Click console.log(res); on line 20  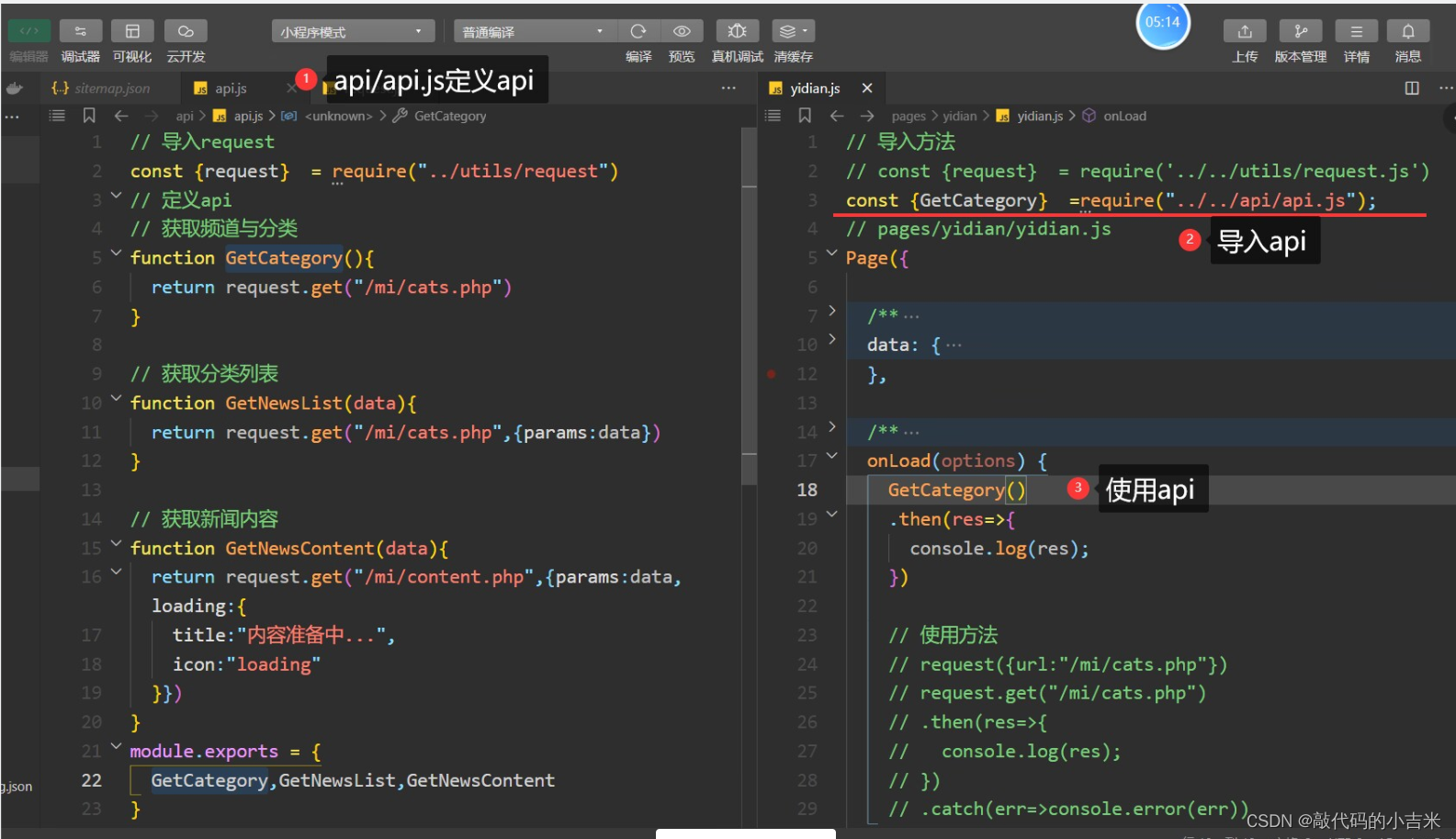click(999, 549)
